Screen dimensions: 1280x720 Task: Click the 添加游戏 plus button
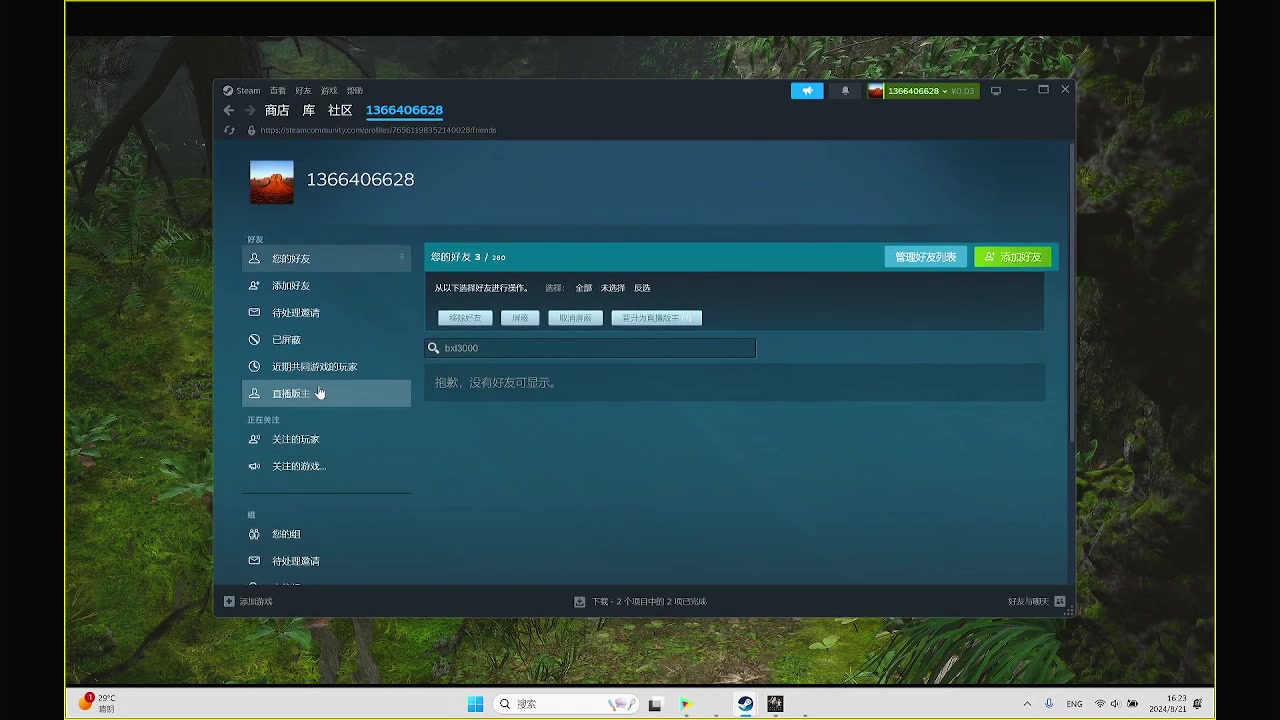click(248, 602)
